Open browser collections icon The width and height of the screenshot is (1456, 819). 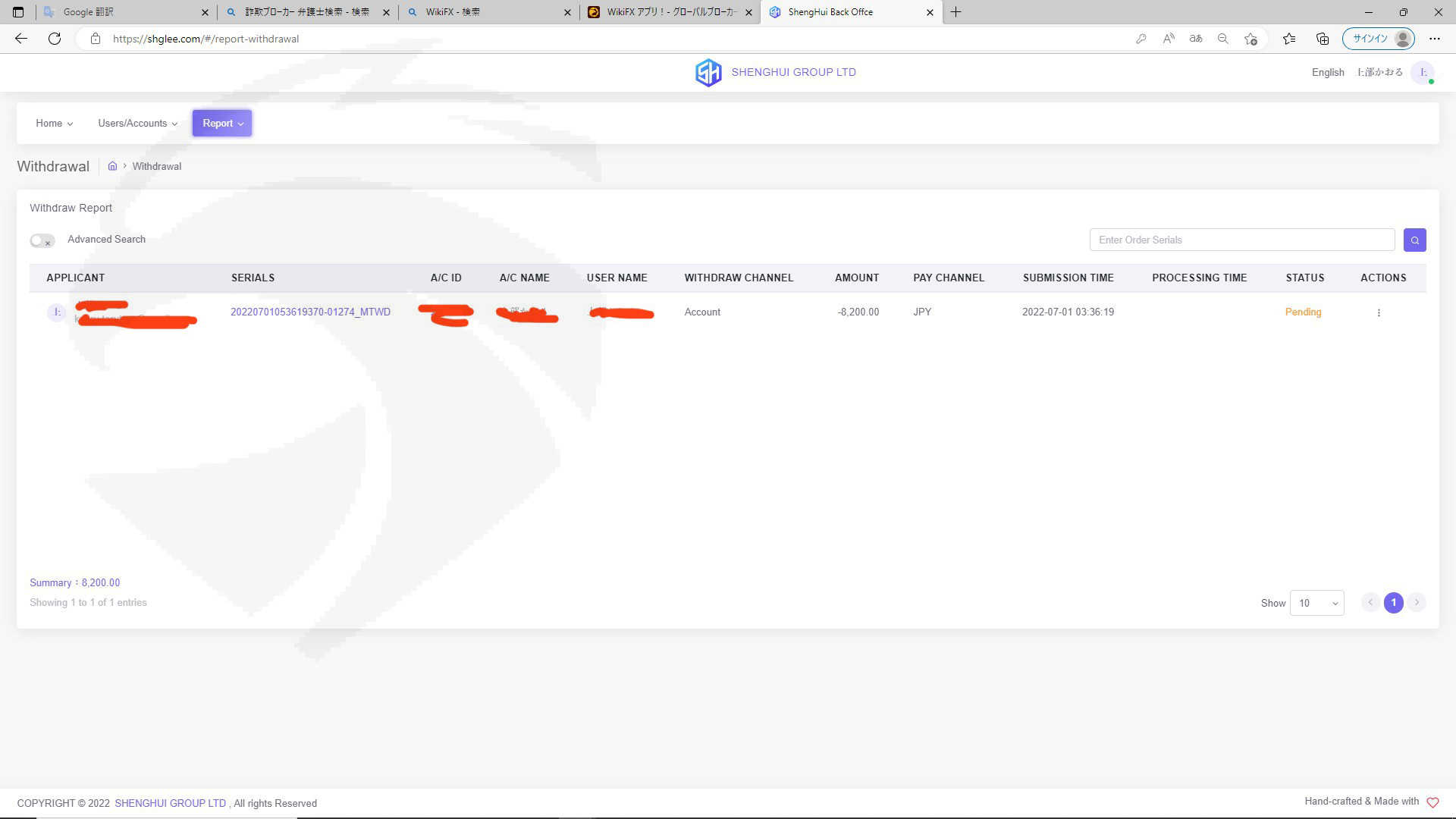coord(1322,39)
